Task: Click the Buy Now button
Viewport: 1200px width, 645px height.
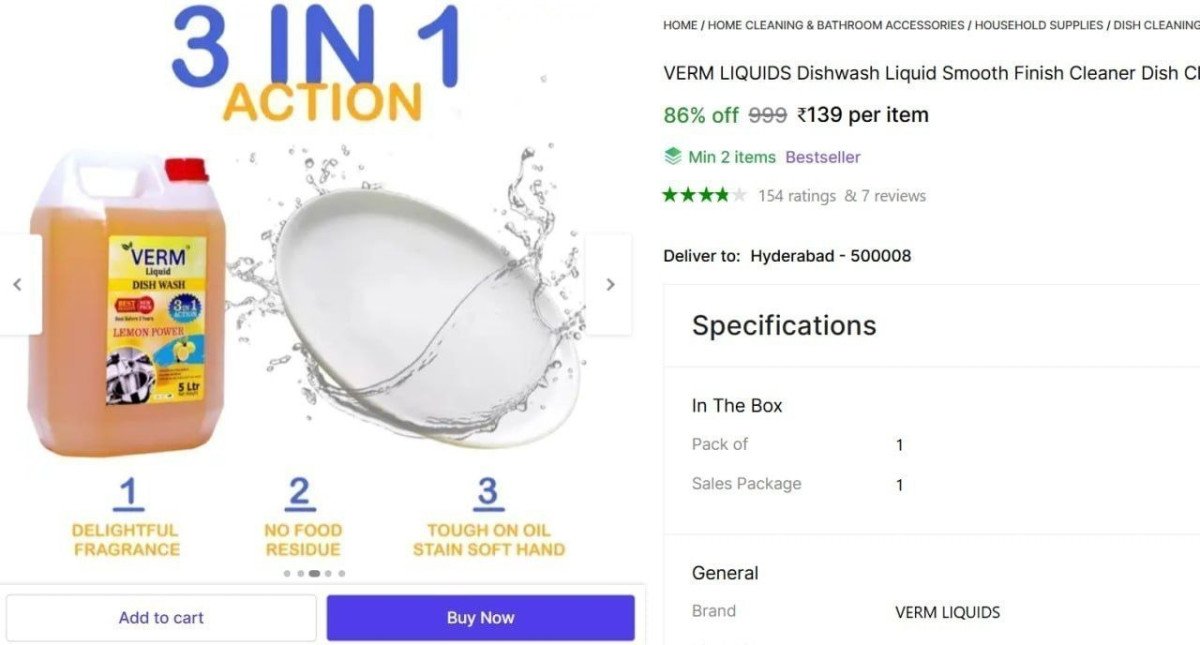Action: [x=480, y=617]
